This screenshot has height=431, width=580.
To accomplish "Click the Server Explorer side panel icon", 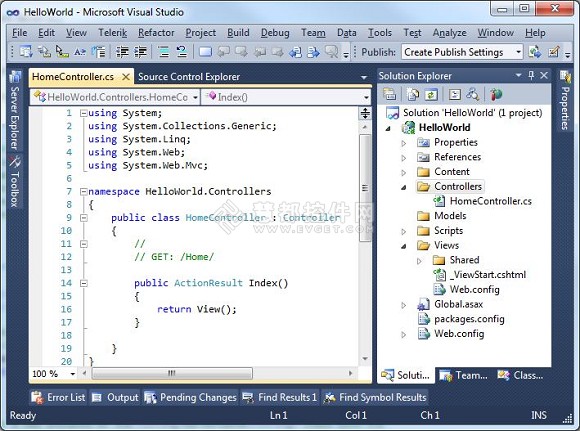I will click(15, 77).
